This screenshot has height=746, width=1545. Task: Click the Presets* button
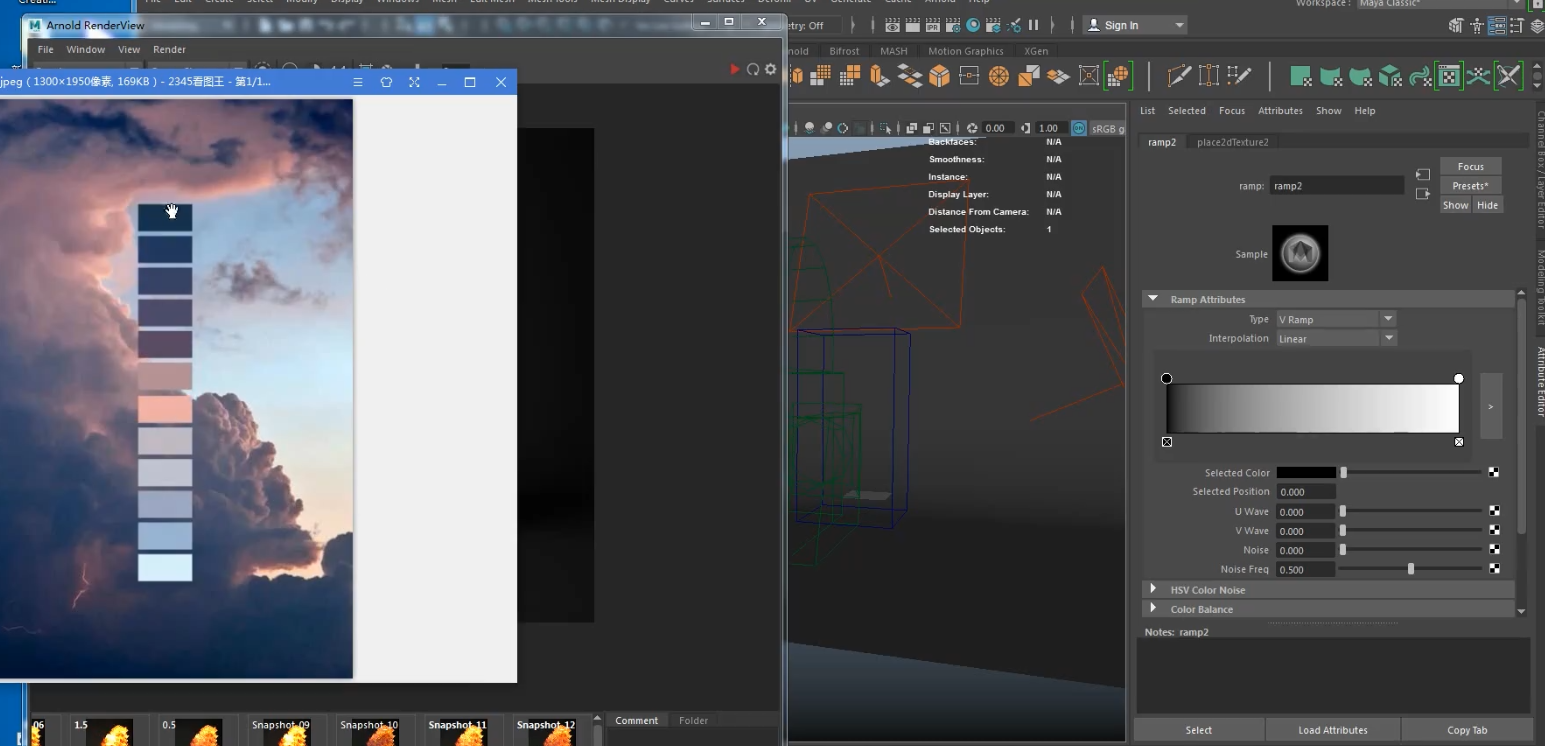(1471, 186)
